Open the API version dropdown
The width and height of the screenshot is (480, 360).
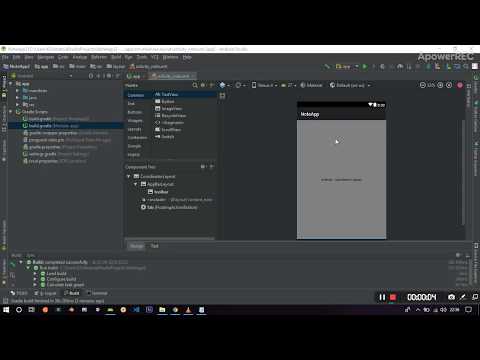[289, 85]
